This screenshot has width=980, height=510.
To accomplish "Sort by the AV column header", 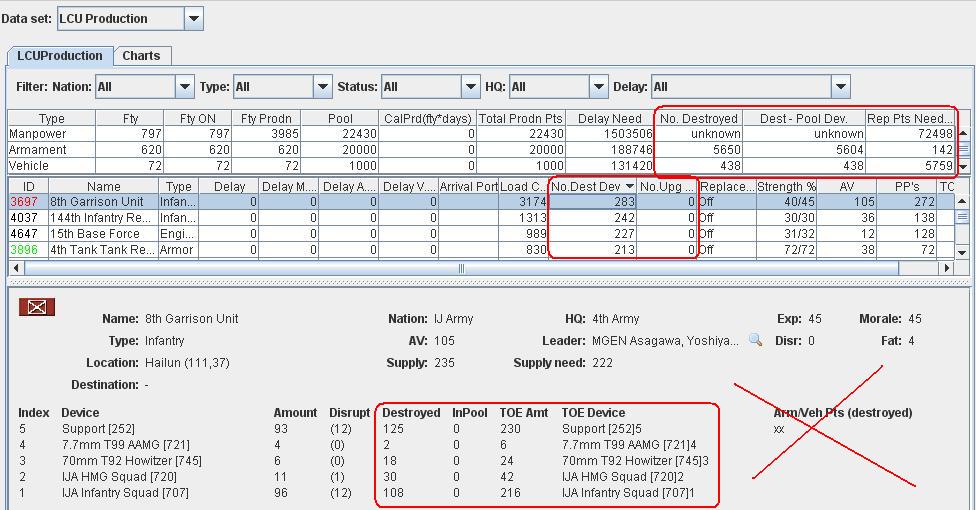I will (x=847, y=186).
